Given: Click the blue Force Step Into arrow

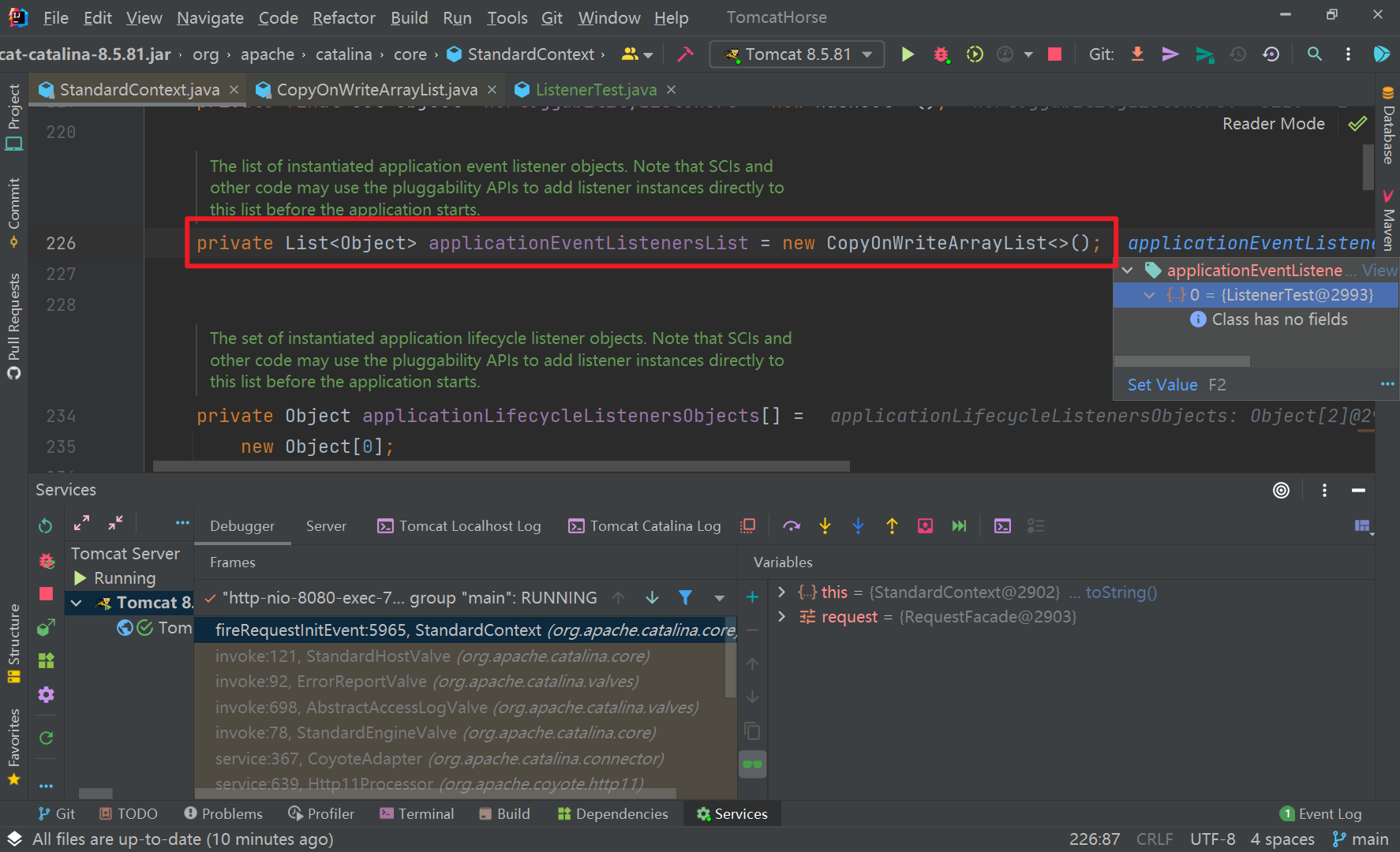Looking at the screenshot, I should click(x=858, y=526).
